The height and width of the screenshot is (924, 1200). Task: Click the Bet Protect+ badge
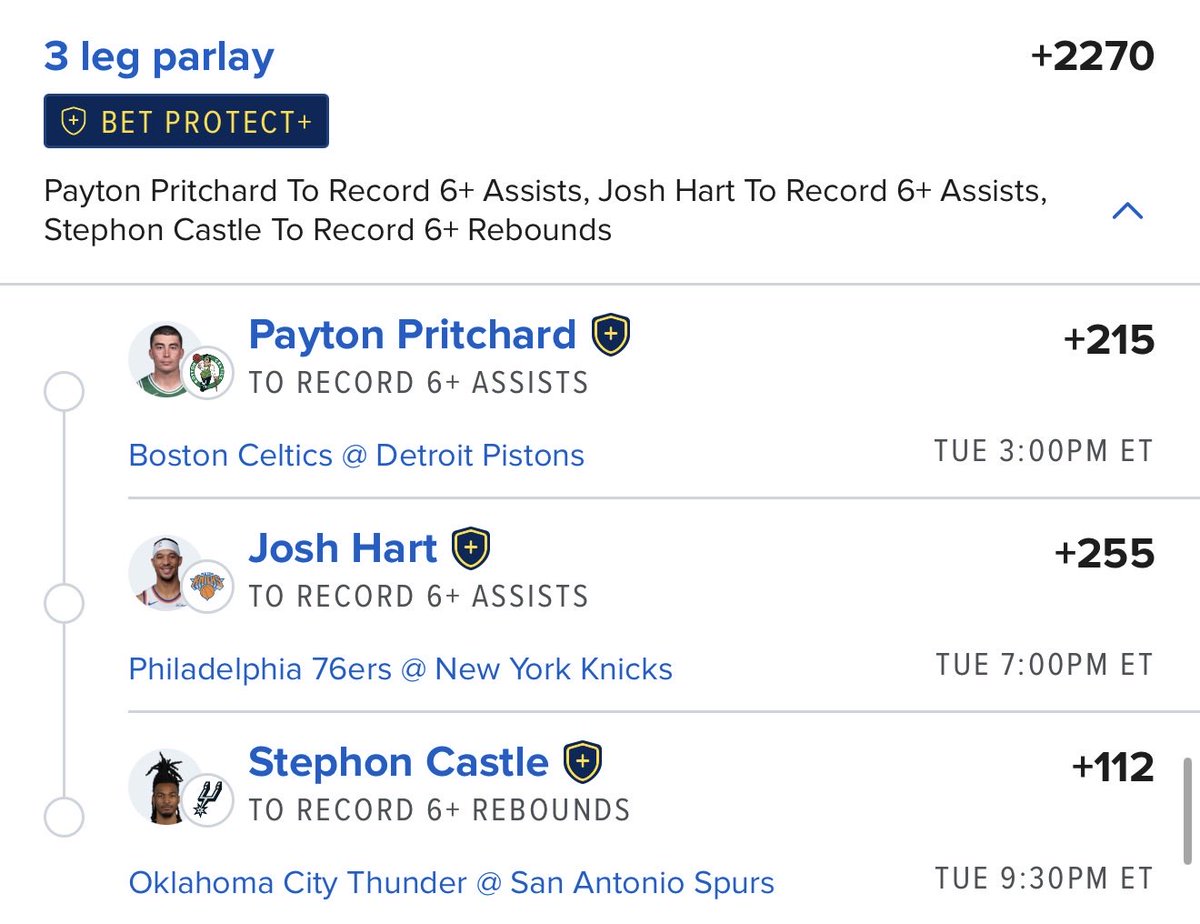pos(186,122)
